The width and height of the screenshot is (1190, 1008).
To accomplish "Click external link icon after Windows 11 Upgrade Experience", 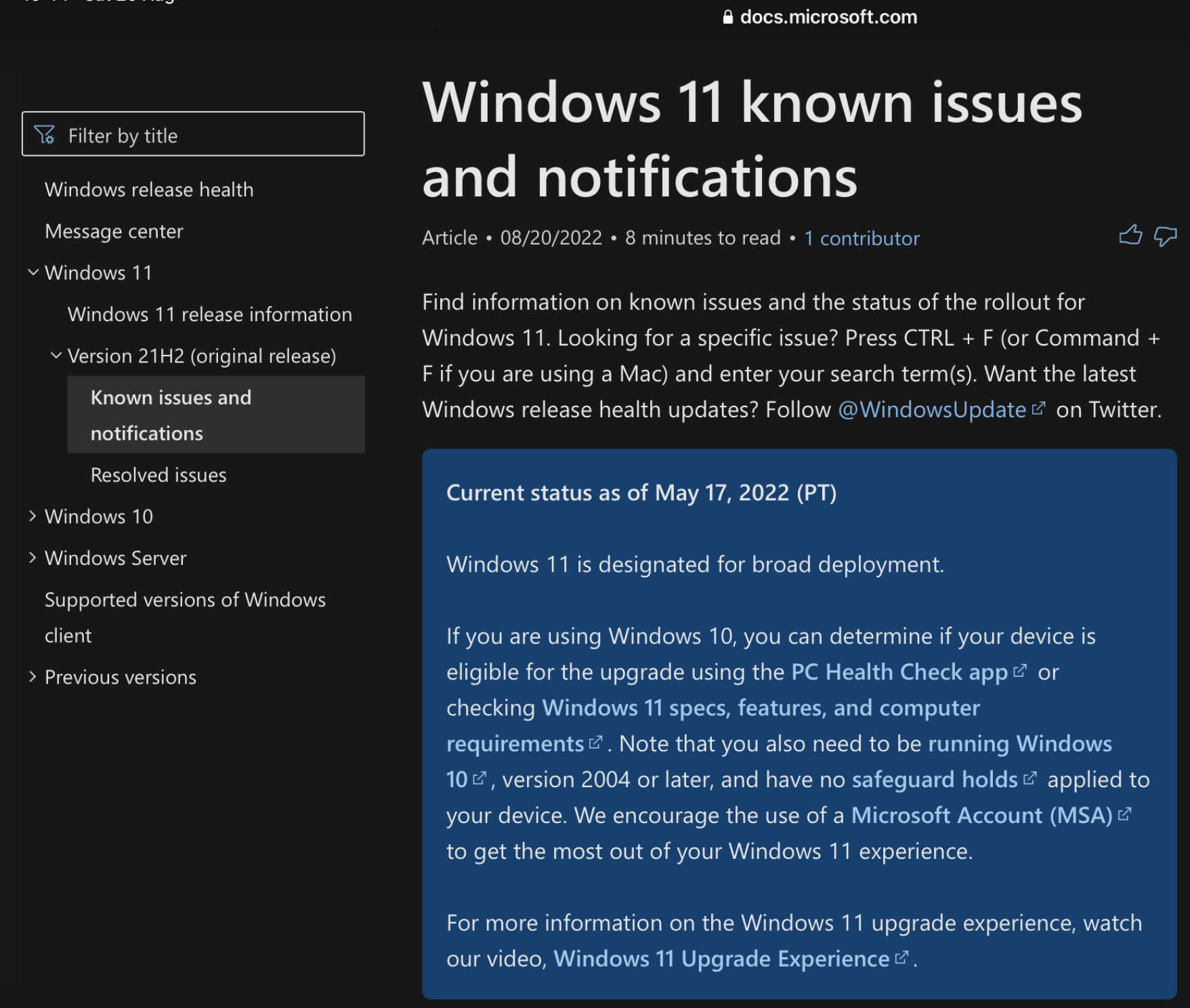I will [901, 958].
